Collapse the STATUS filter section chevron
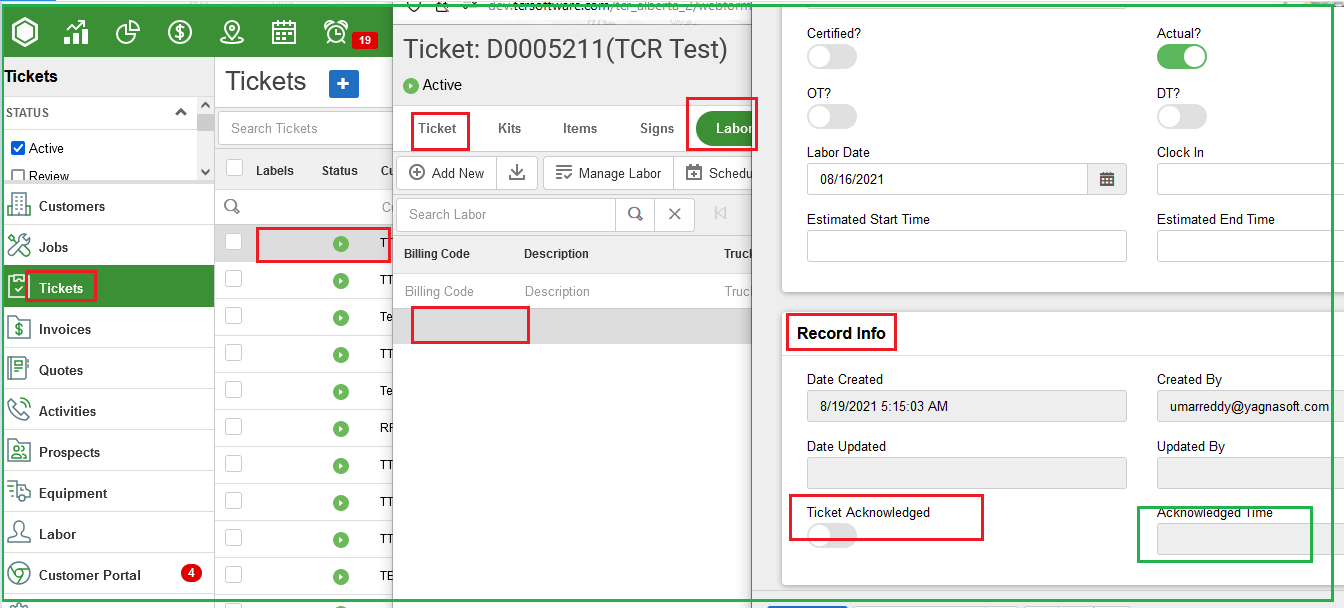 coord(180,112)
